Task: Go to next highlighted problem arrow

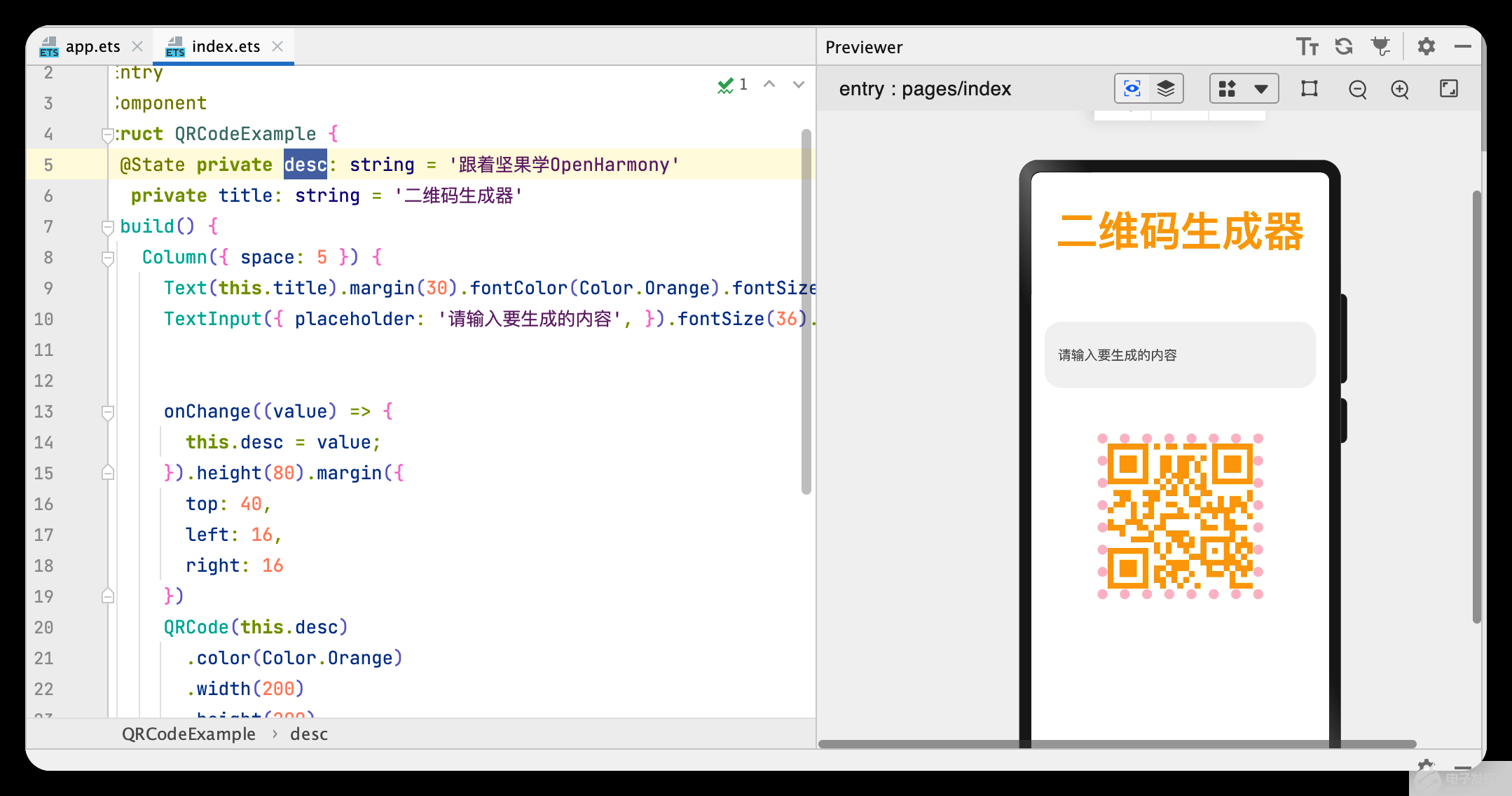Action: click(x=798, y=85)
